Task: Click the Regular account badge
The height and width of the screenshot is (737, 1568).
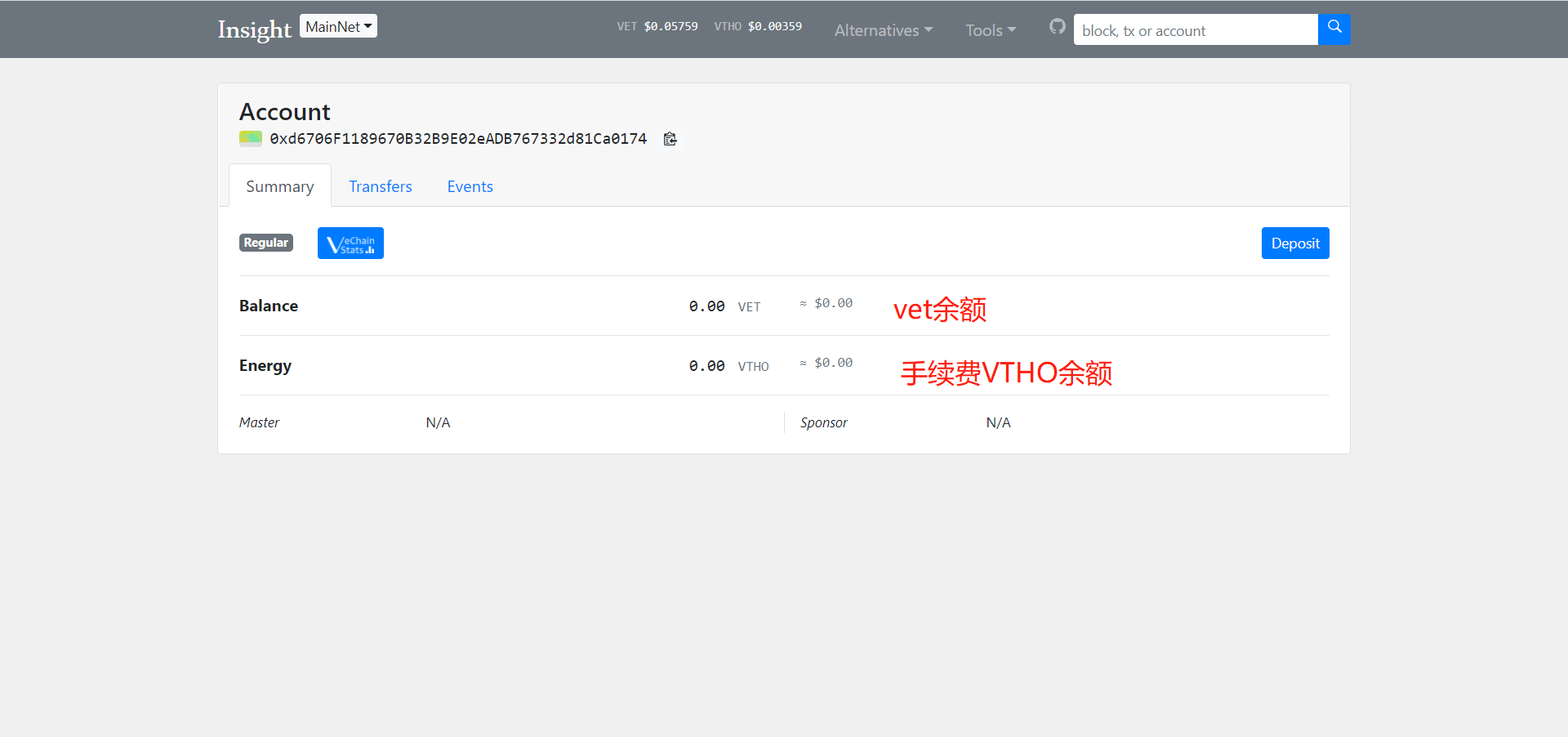Action: [x=265, y=243]
